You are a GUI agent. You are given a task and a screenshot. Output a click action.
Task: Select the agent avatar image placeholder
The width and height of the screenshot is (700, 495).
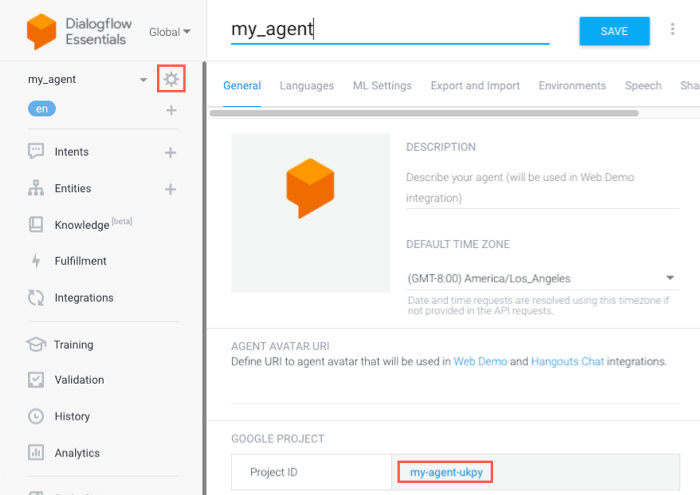pyautogui.click(x=311, y=213)
